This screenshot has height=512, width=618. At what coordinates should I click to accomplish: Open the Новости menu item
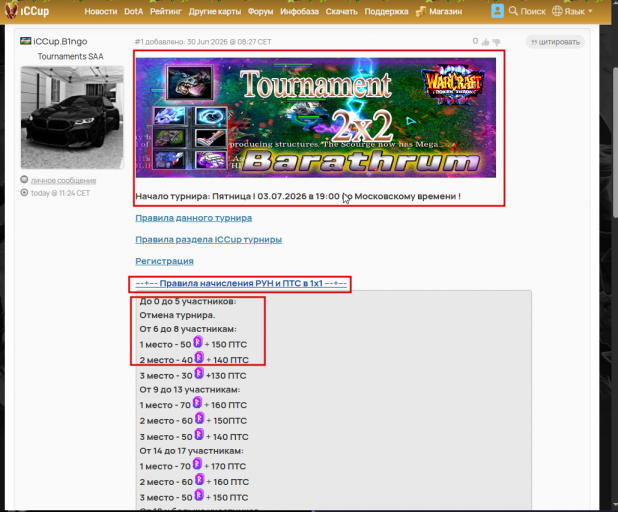101,11
